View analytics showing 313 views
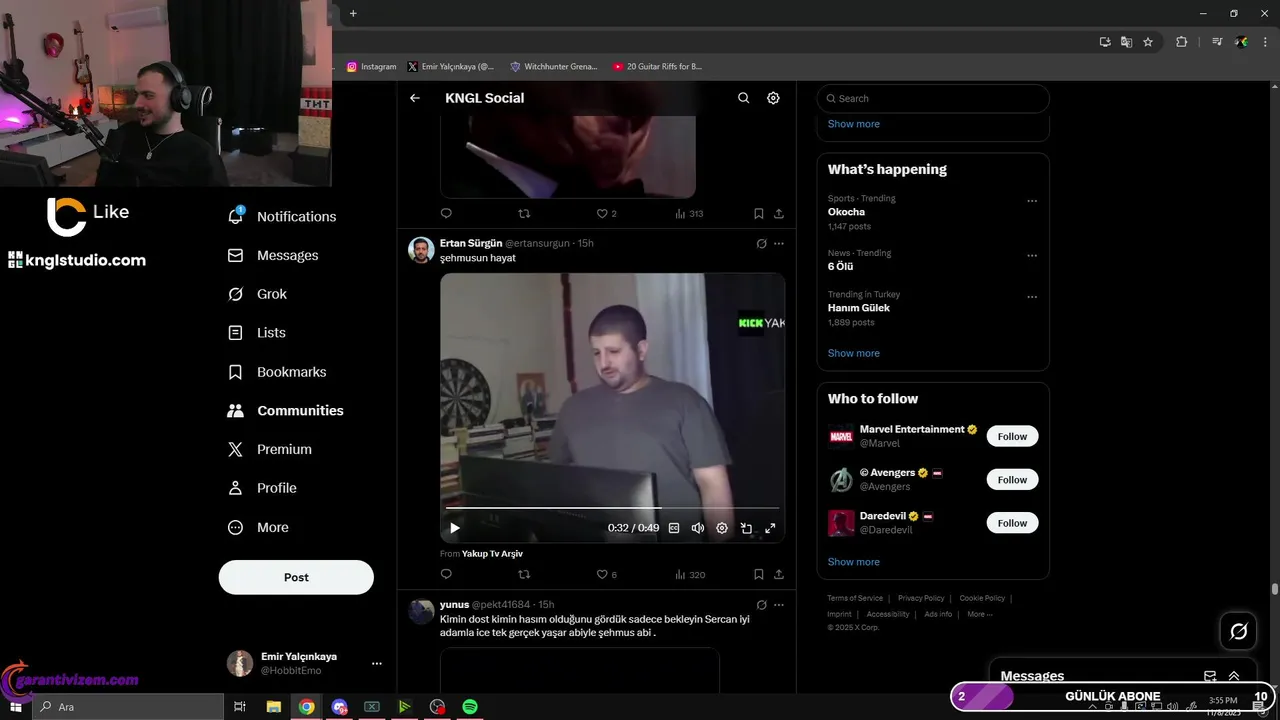This screenshot has height=720, width=1280. [689, 213]
